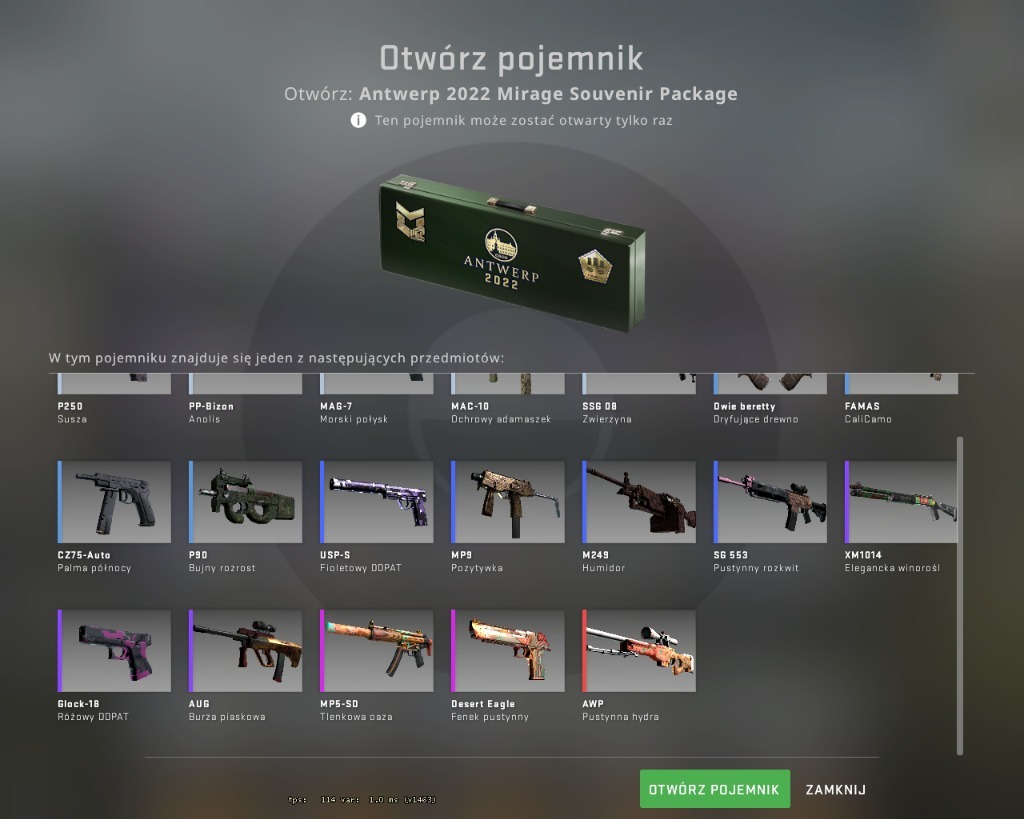1024x819 pixels.
Task: Click the Zamknij button
Action: pyautogui.click(x=836, y=790)
